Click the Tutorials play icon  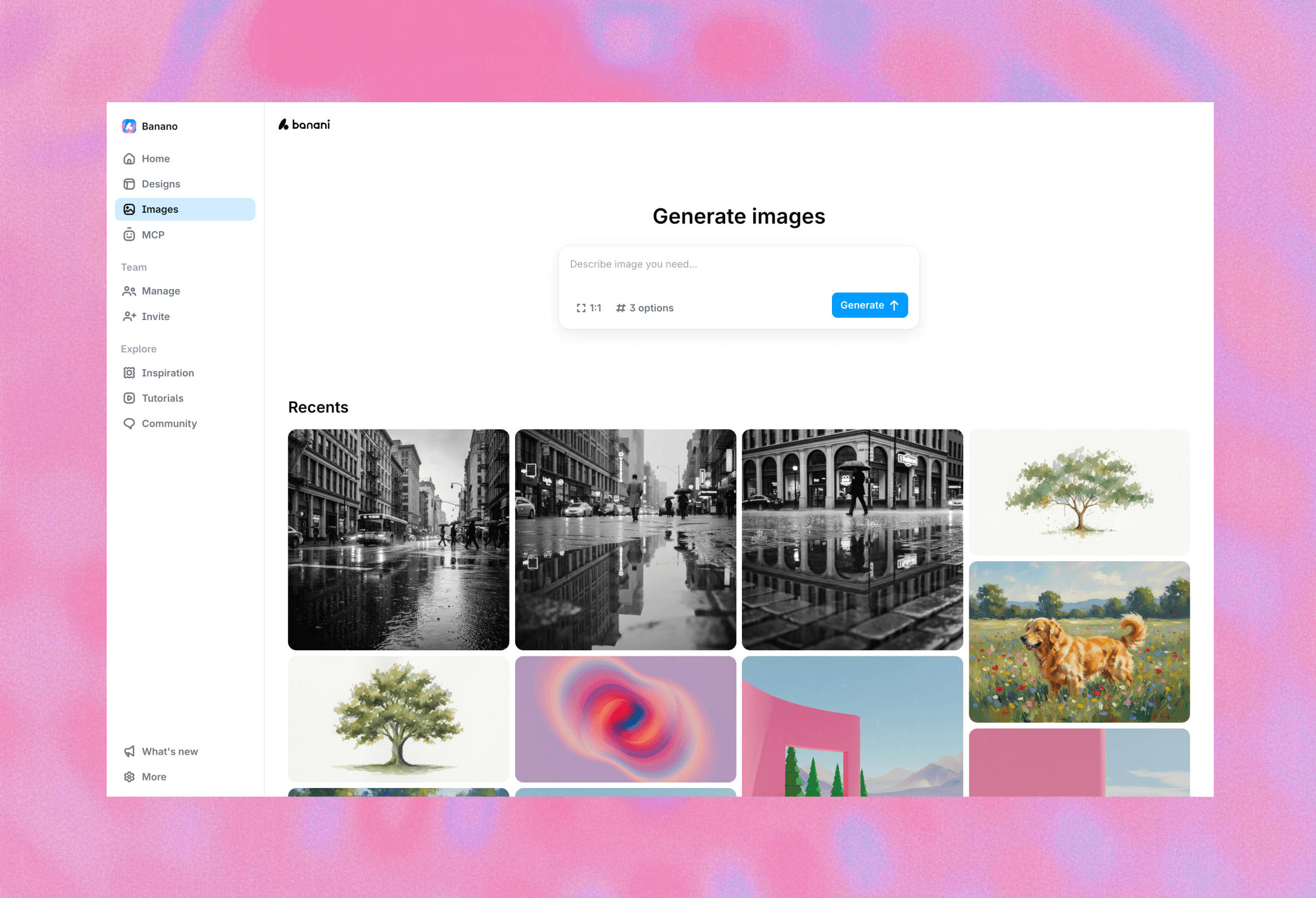pyautogui.click(x=129, y=398)
